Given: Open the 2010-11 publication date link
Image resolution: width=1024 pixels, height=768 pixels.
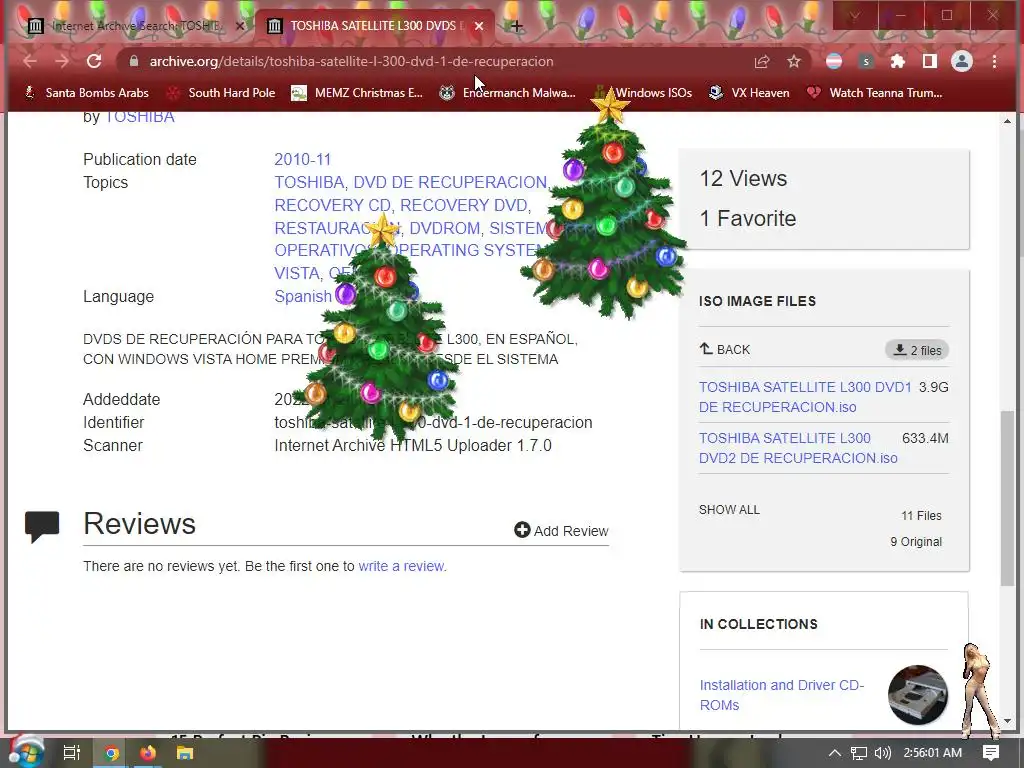Looking at the screenshot, I should (x=302, y=159).
